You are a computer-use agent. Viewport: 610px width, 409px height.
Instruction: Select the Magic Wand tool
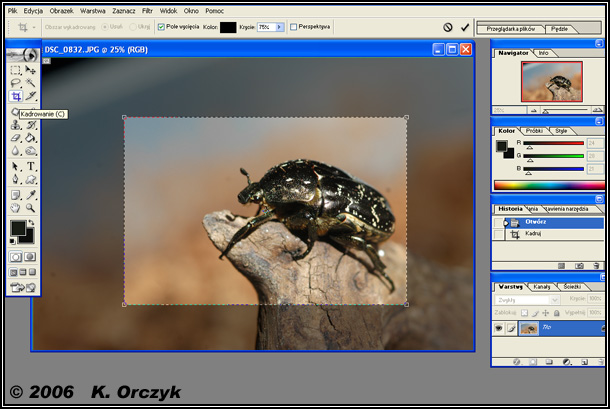[31, 84]
